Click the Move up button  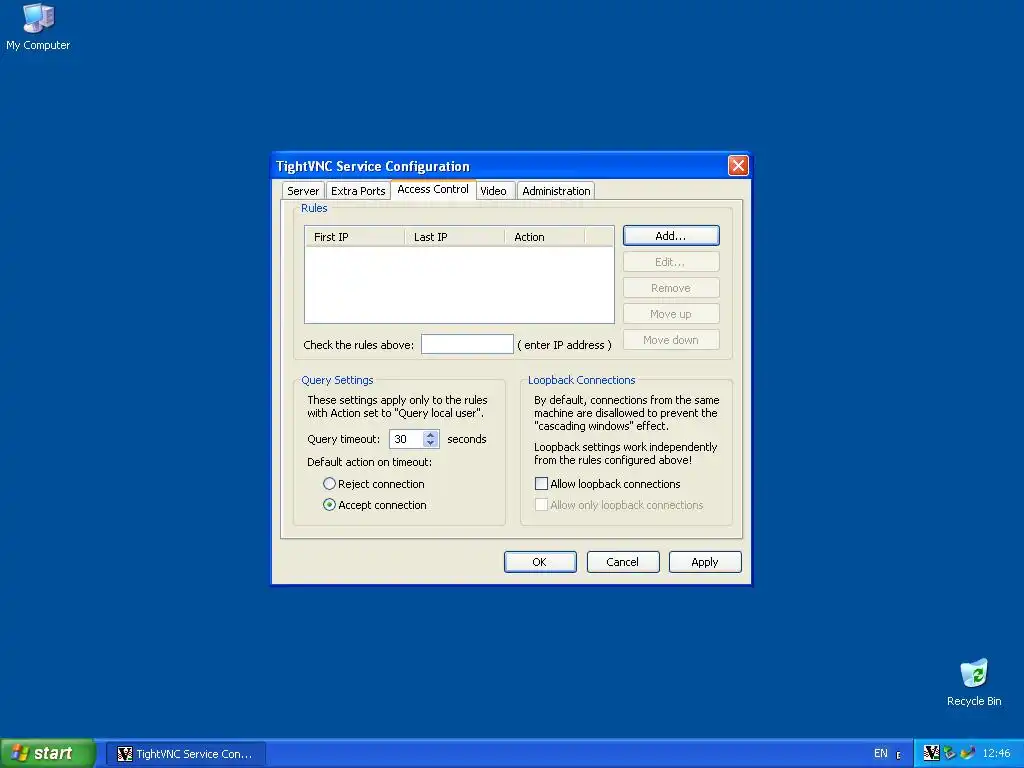[671, 314]
